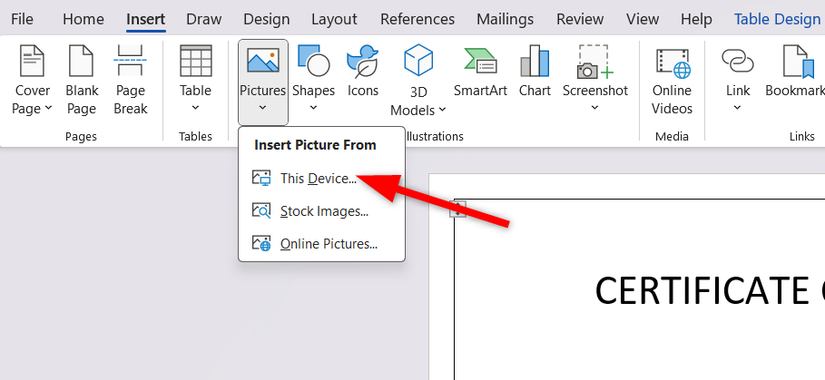
Task: Choose This Device from picture menu
Action: coord(321,178)
